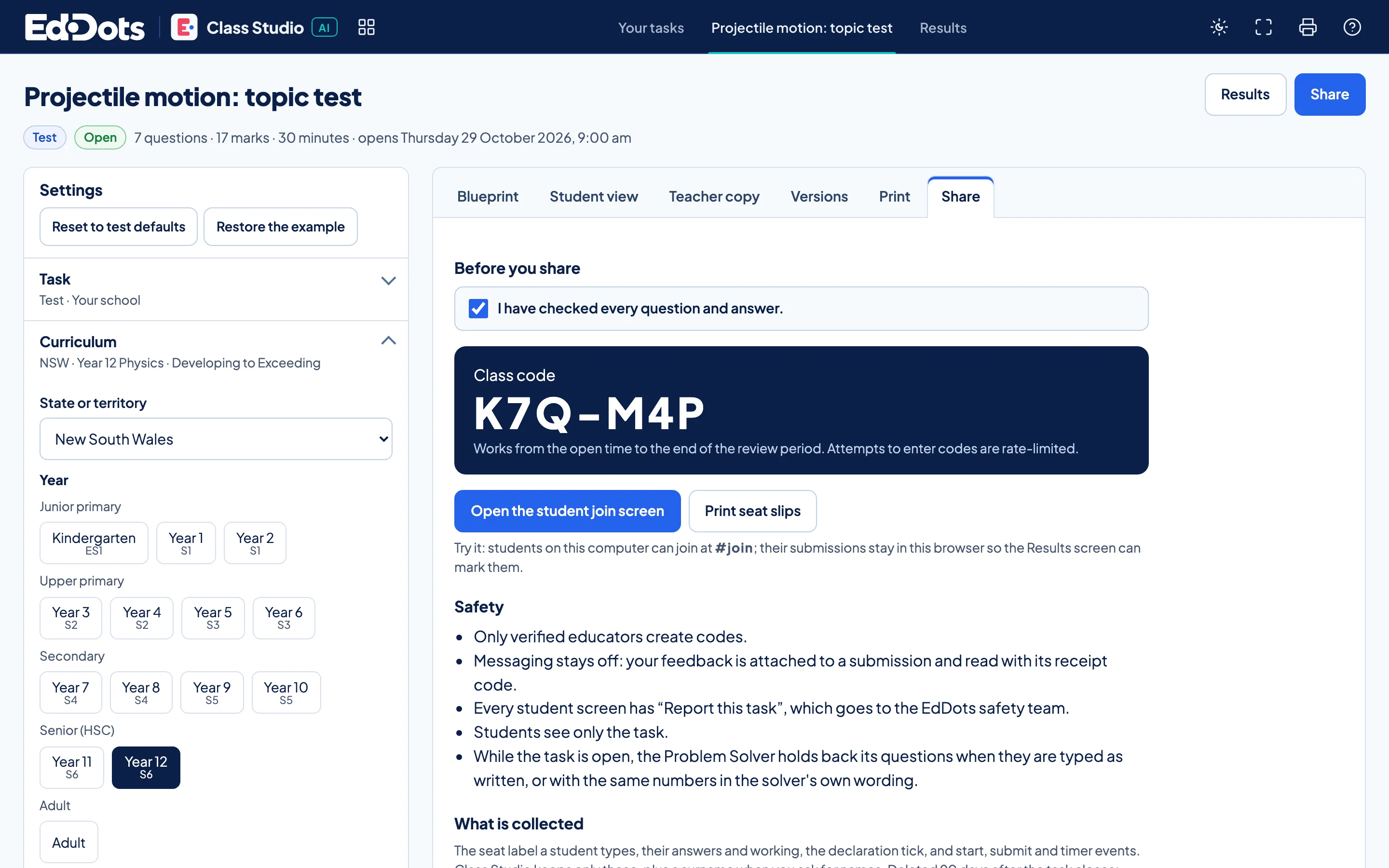
Task: Collapse the Curriculum section
Action: (x=216, y=352)
